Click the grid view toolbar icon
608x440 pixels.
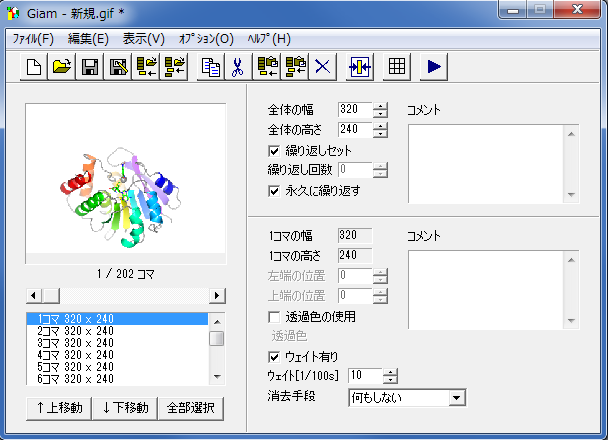click(397, 67)
